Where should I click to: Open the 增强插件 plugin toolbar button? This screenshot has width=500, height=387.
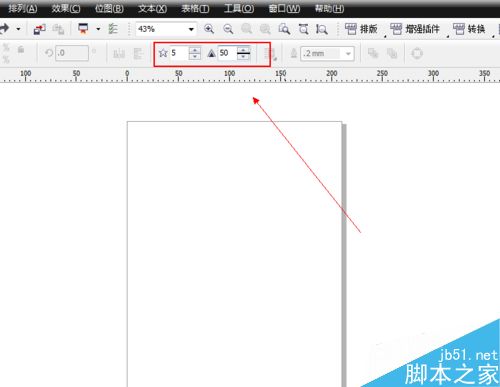[415, 29]
